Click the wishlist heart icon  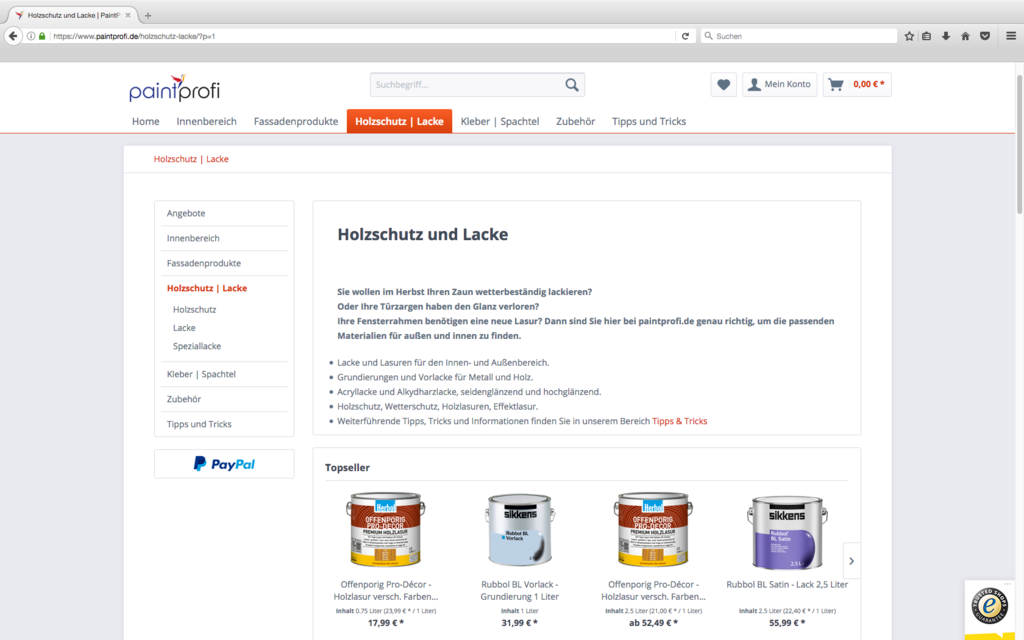point(723,84)
